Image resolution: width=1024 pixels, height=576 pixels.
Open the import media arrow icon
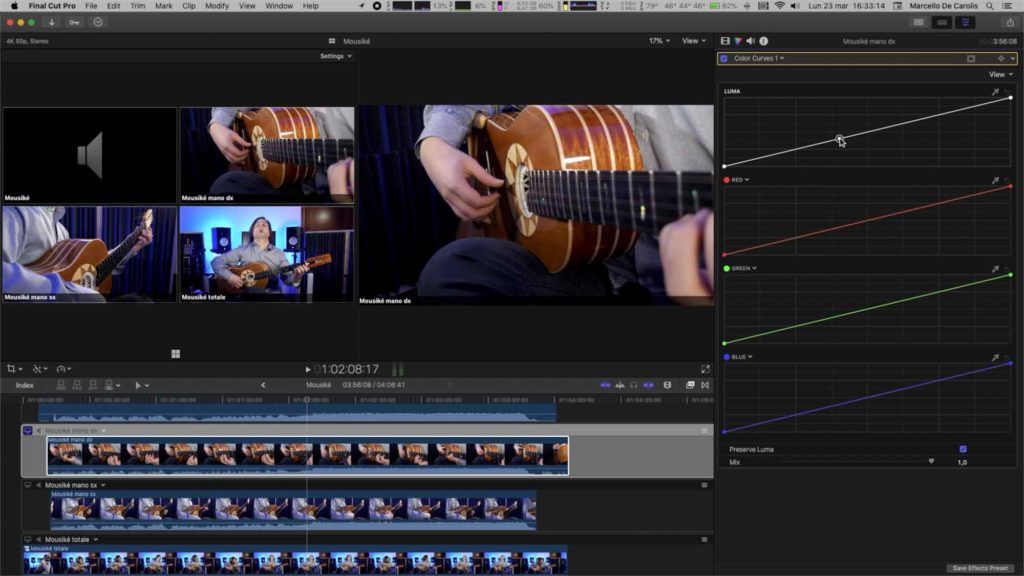click(x=52, y=22)
